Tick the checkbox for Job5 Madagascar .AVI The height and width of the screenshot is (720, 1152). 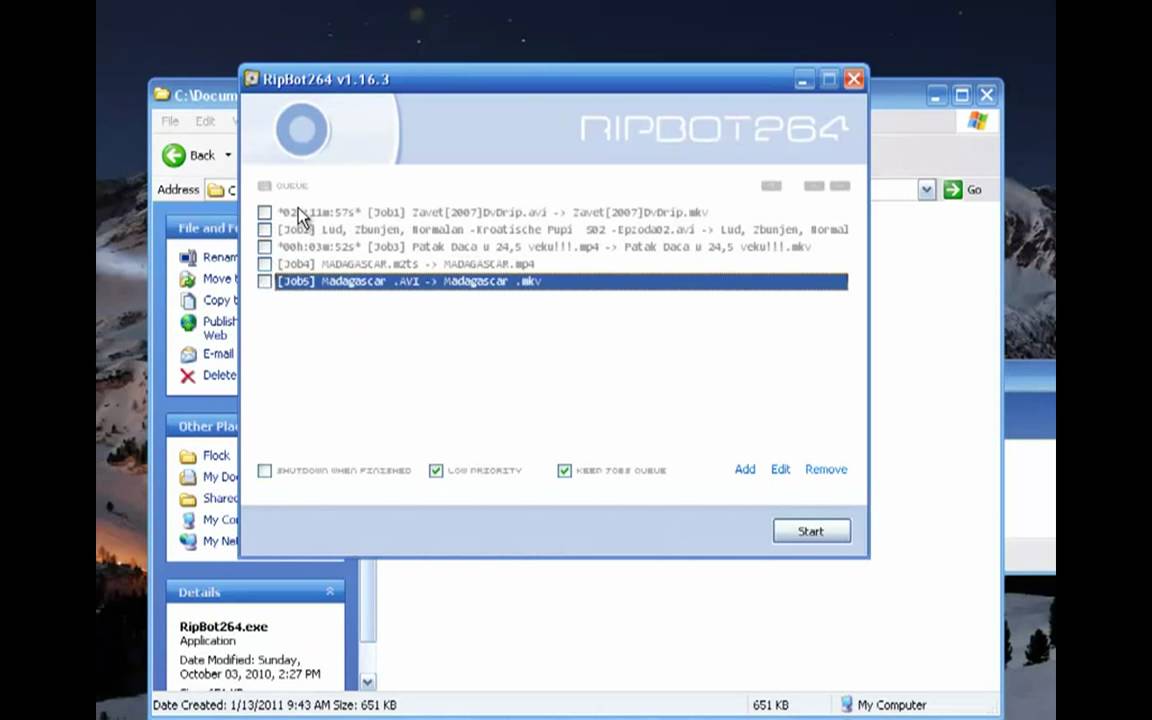coord(264,281)
